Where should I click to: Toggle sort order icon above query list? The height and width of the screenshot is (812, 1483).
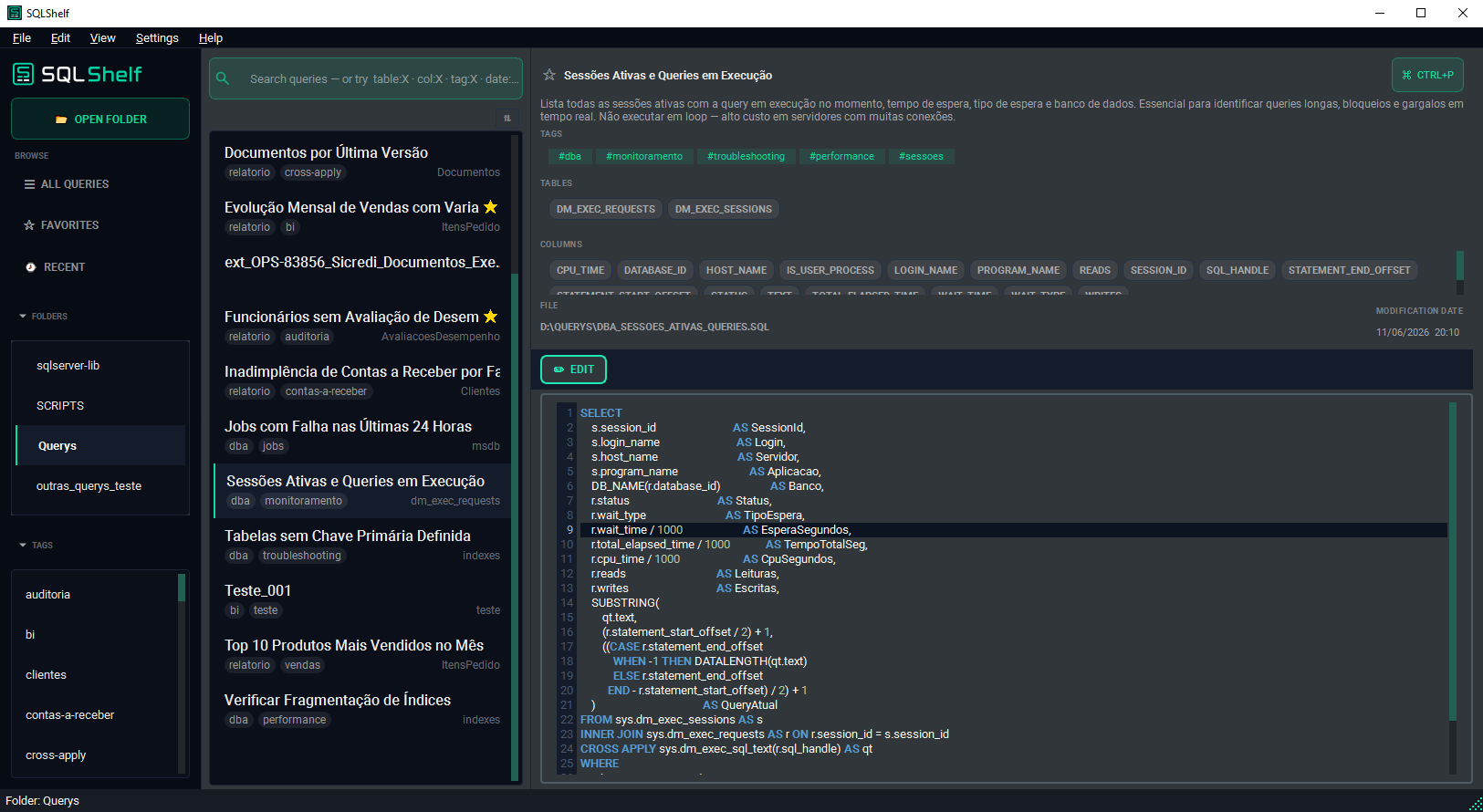click(x=507, y=118)
